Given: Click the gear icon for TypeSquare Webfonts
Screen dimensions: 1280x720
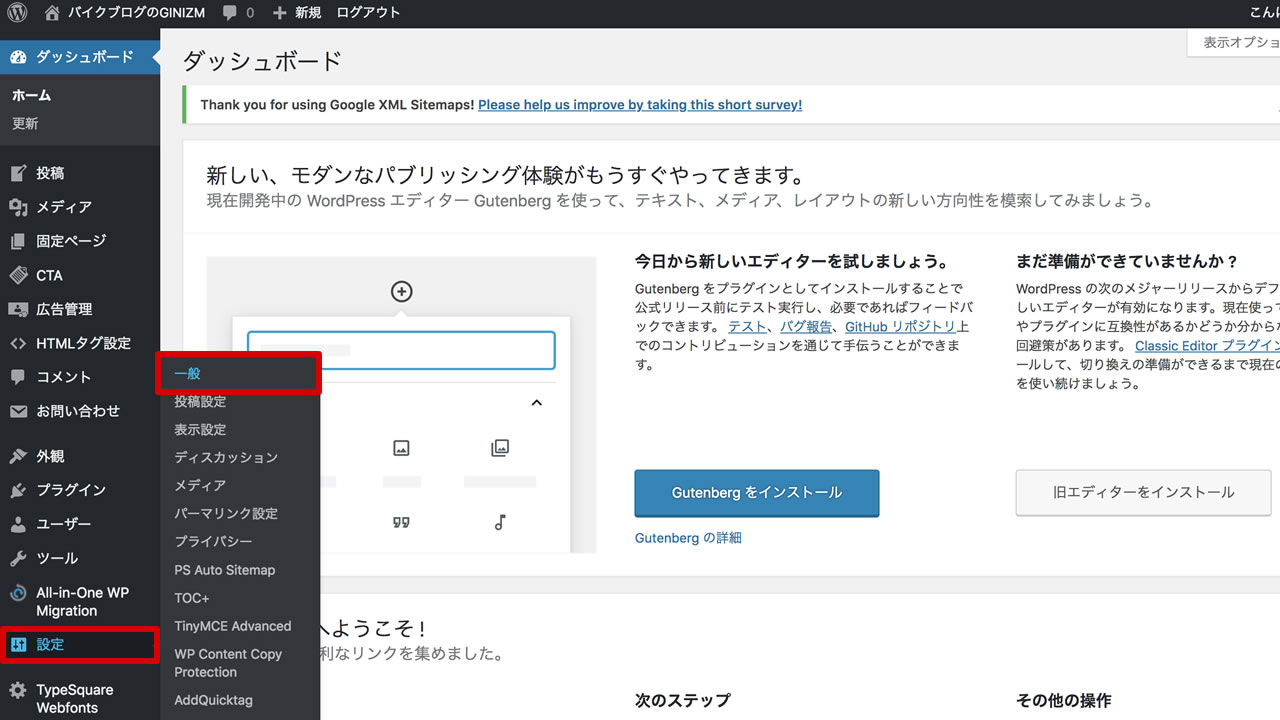Looking at the screenshot, I should (x=18, y=690).
